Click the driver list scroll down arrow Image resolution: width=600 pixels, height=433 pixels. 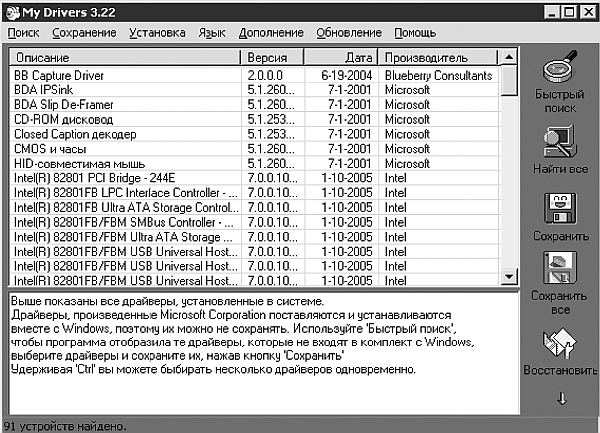click(x=509, y=276)
